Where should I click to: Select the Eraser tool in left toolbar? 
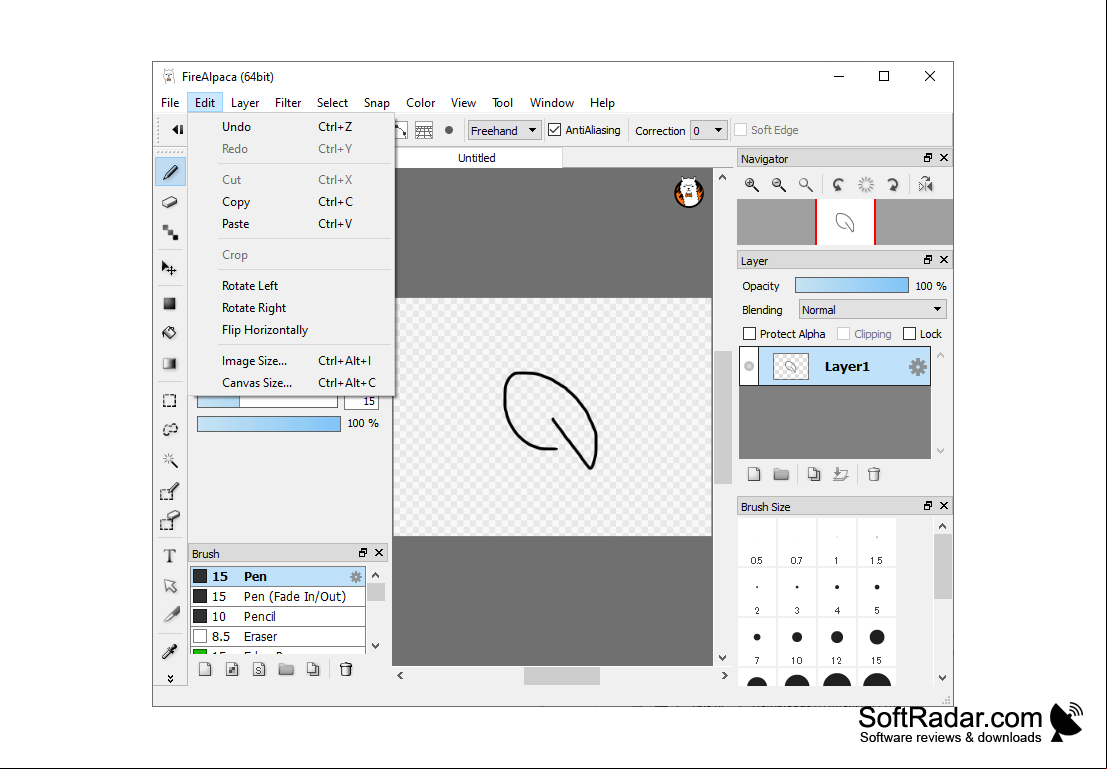[170, 203]
